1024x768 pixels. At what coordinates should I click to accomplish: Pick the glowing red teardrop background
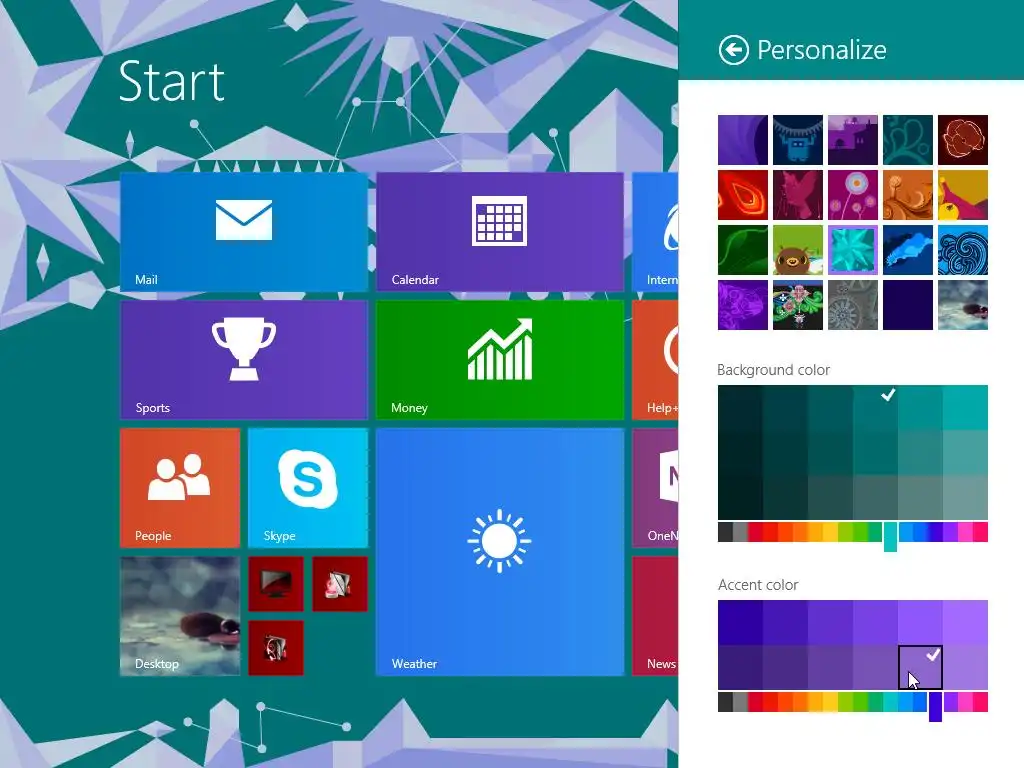coord(743,195)
